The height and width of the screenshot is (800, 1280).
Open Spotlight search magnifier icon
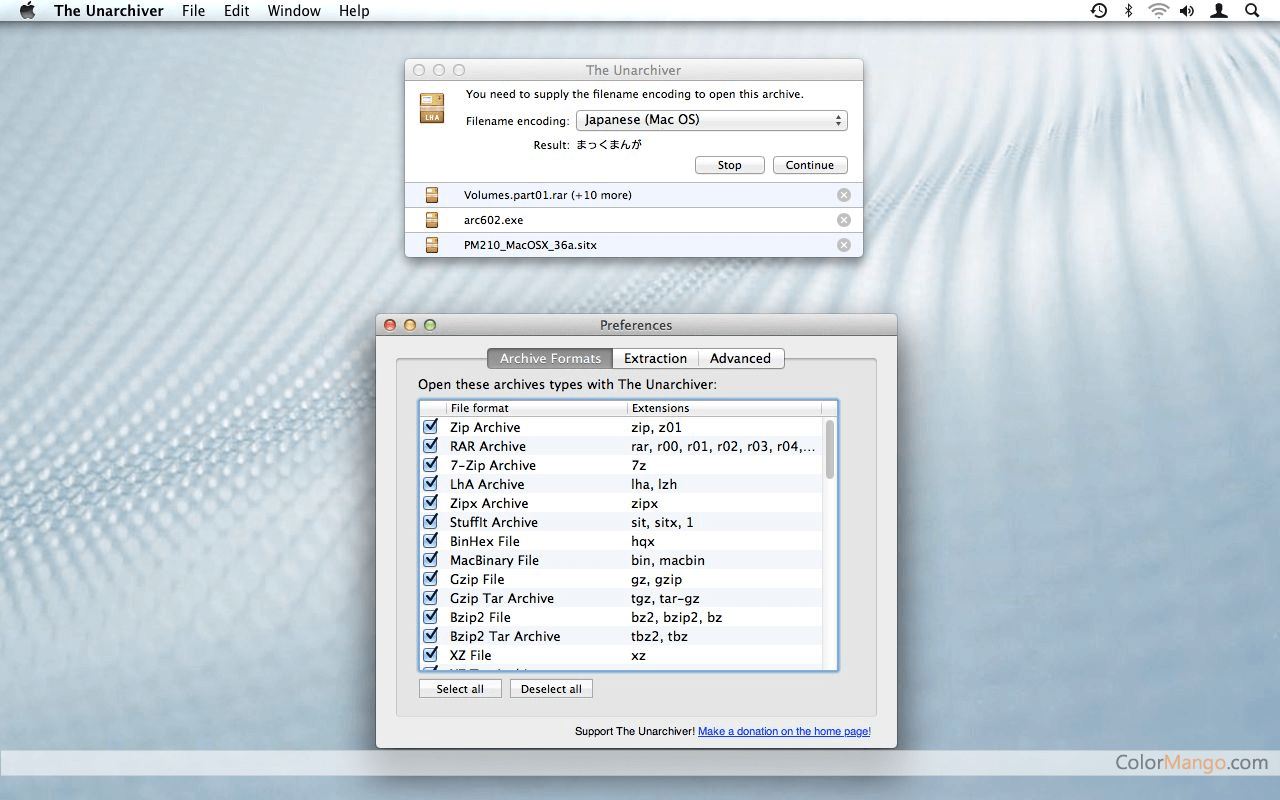[x=1252, y=11]
